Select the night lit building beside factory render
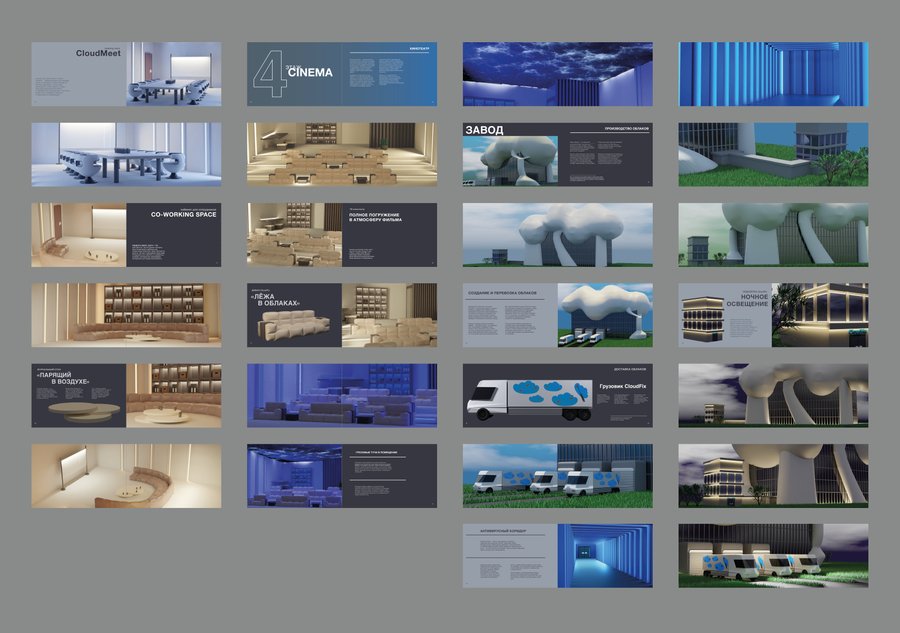The width and height of the screenshot is (900, 633). 774,476
